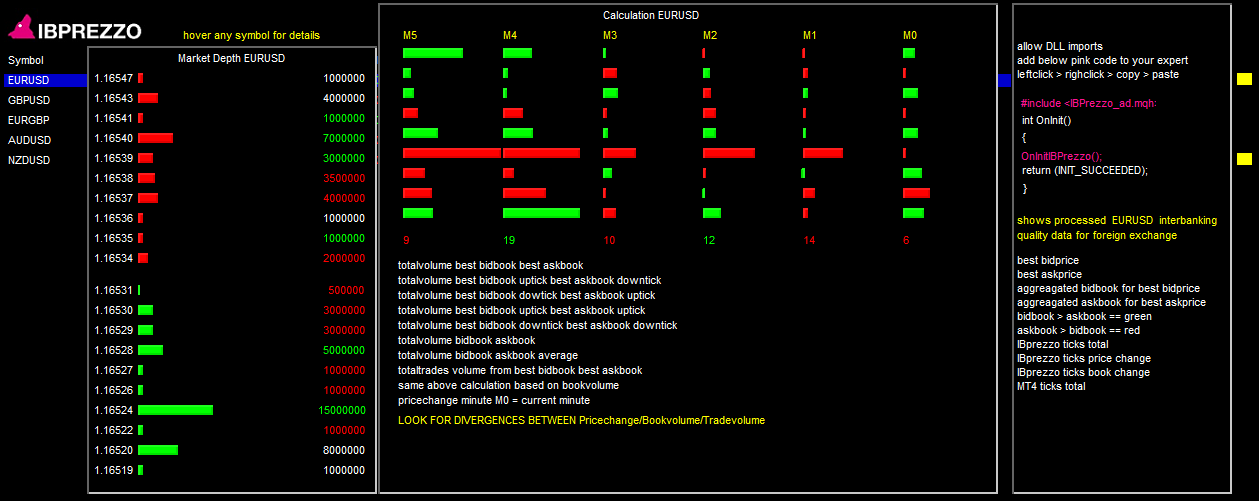Viewport: 1259px width, 501px height.
Task: Click the top green bar under M5
Action: [x=433, y=53]
